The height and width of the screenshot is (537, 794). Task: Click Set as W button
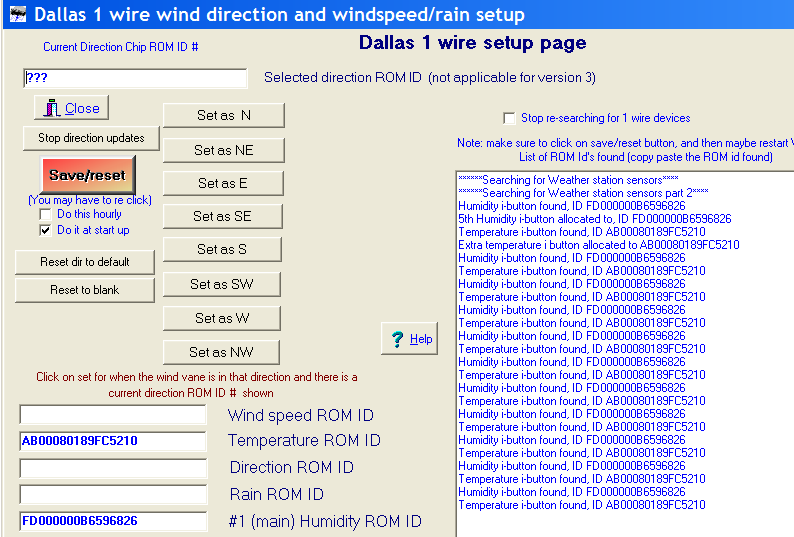(x=221, y=318)
